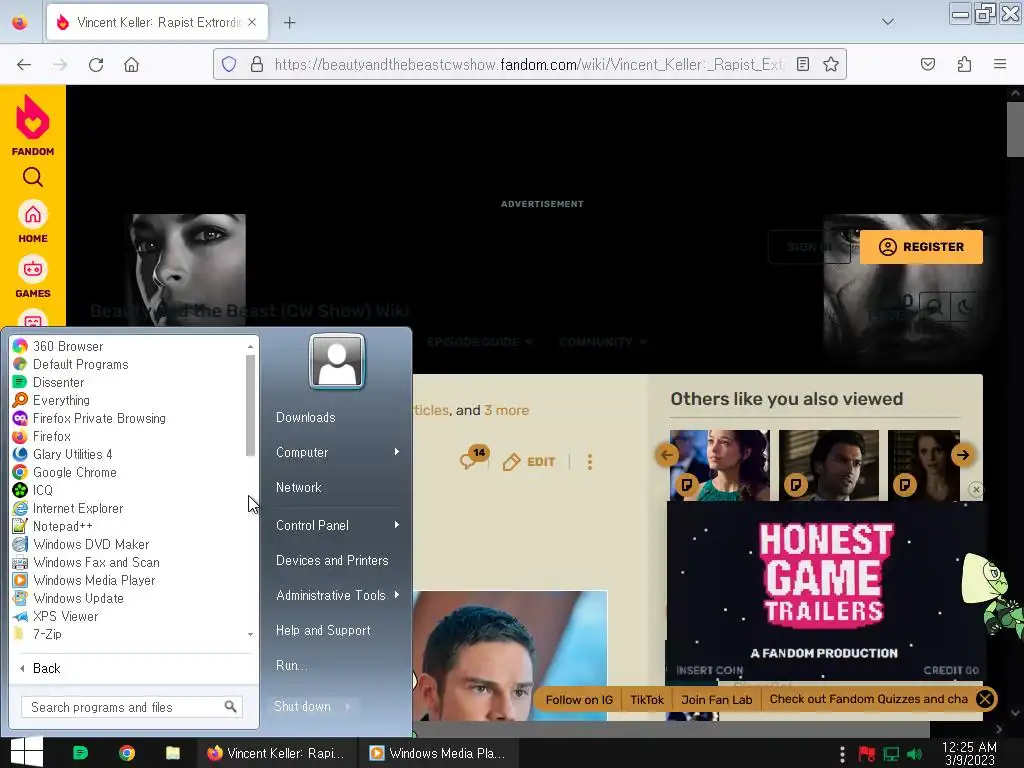This screenshot has width=1024, height=768.
Task: Open the Firefox application hamburger menu
Action: point(1000,64)
